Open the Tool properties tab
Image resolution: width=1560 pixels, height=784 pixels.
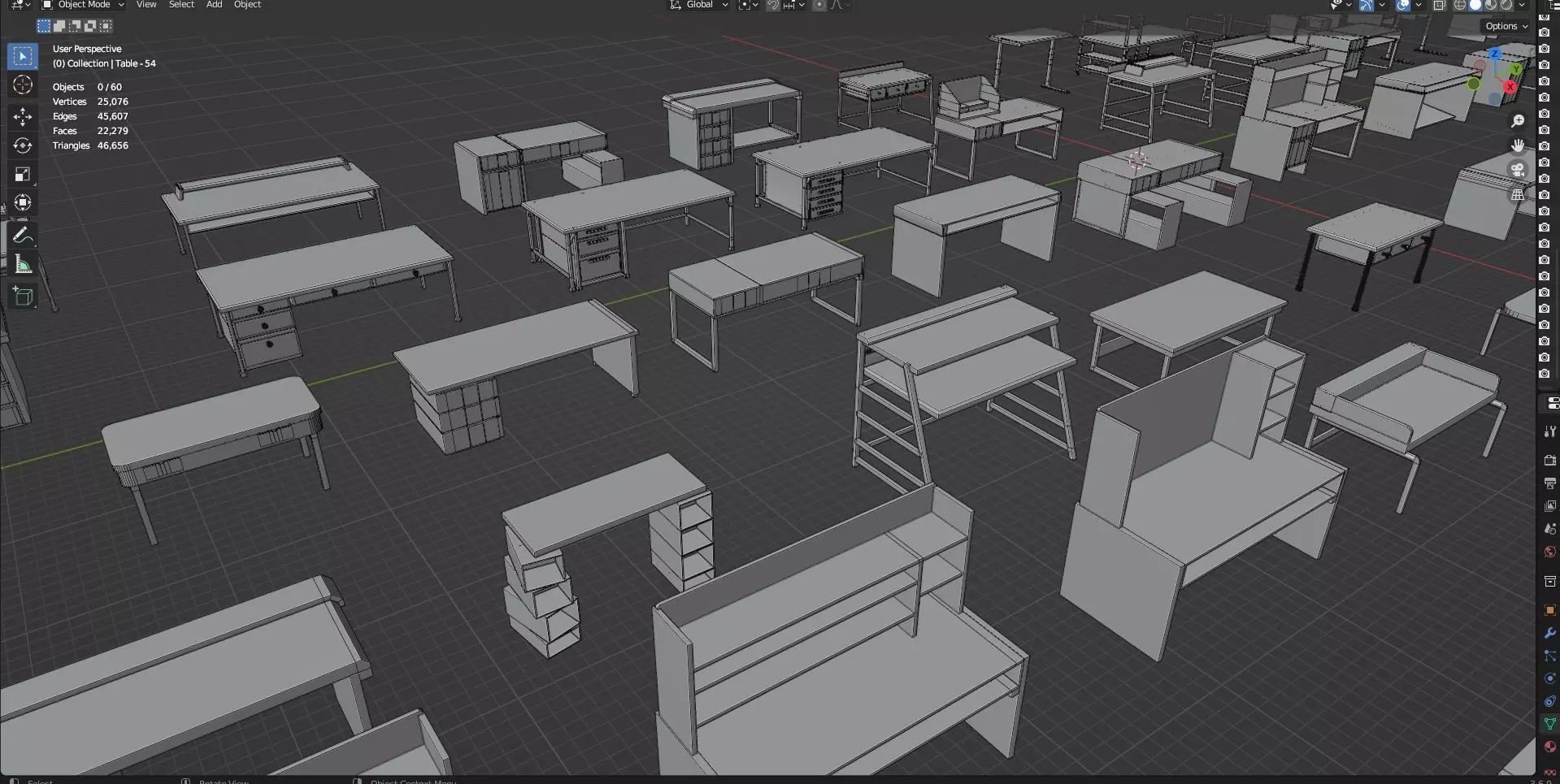pyautogui.click(x=1550, y=431)
